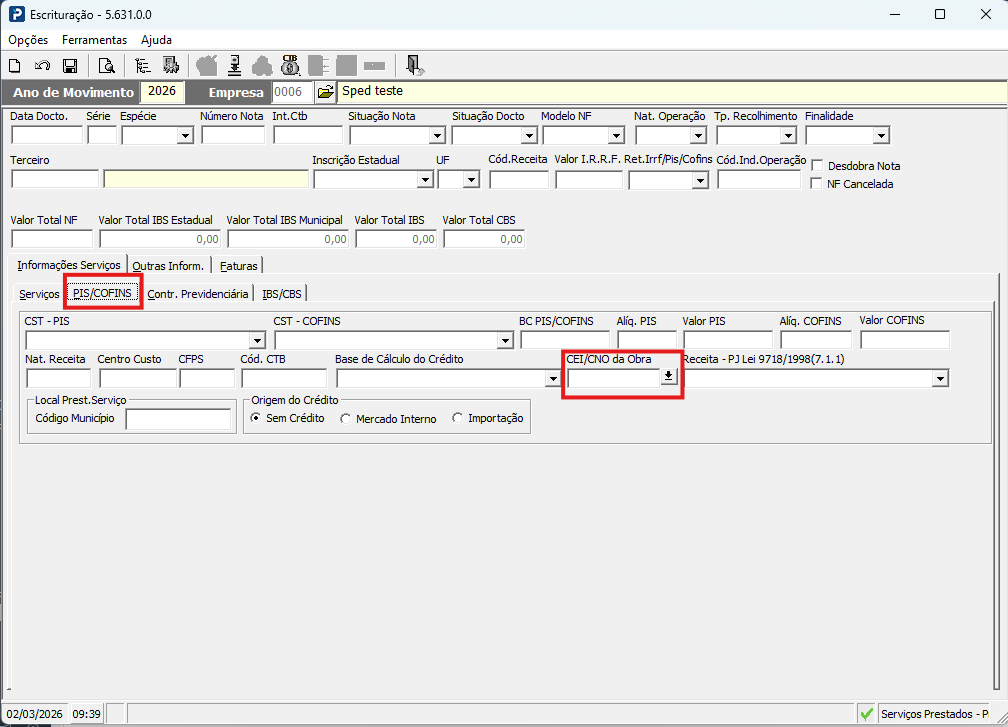1008x727 pixels.
Task: Check the NF Cancelada checkbox
Action: pyautogui.click(x=817, y=184)
